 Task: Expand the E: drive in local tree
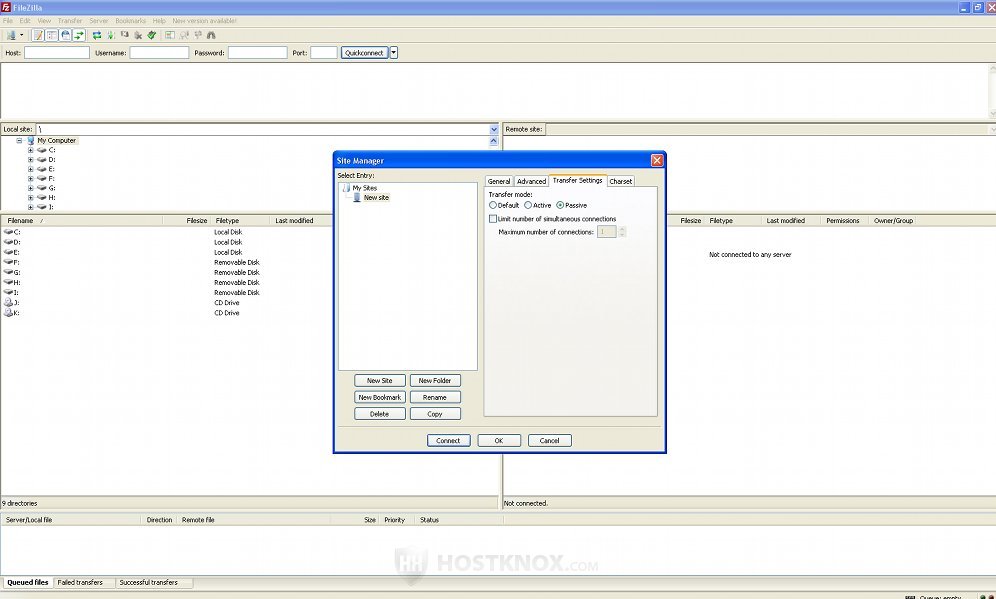click(30, 169)
